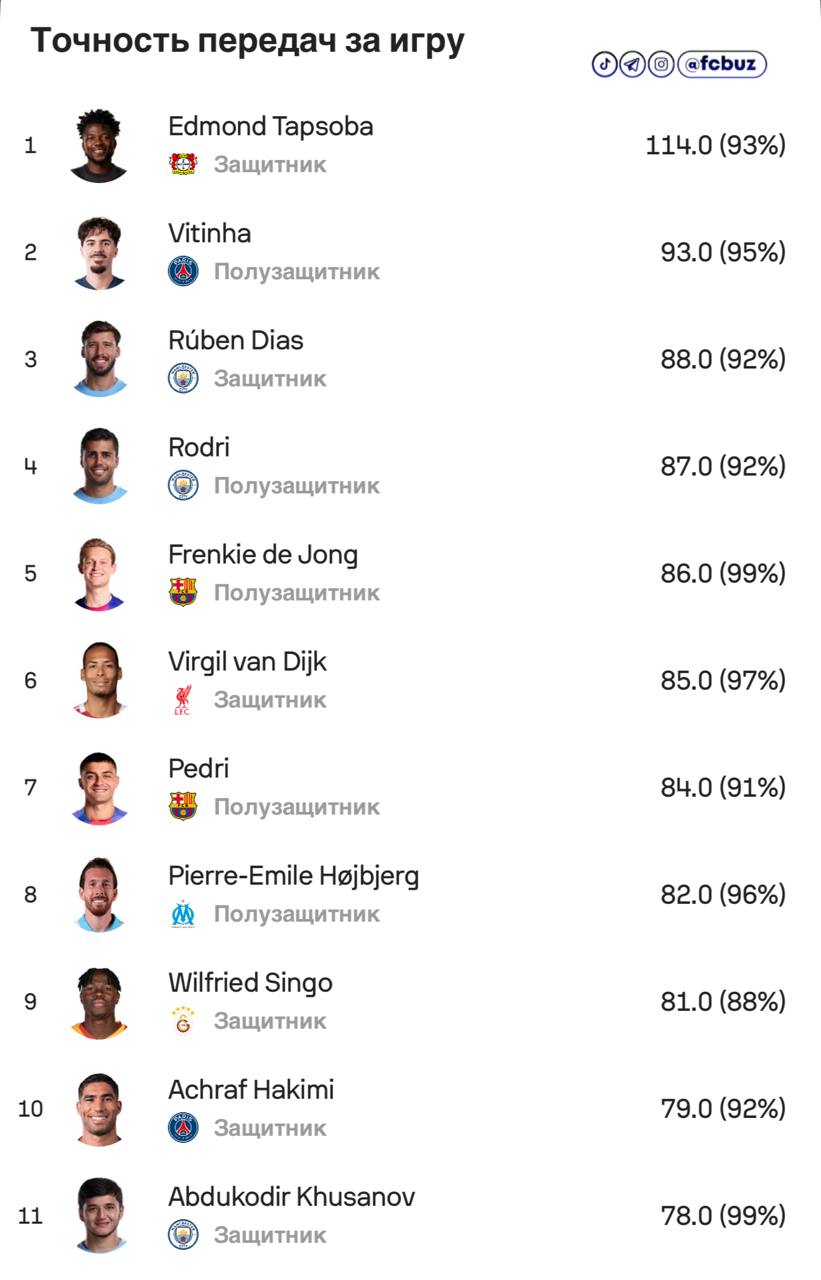Click Manchester City crest under Abdukodir Khusanov

[183, 1235]
